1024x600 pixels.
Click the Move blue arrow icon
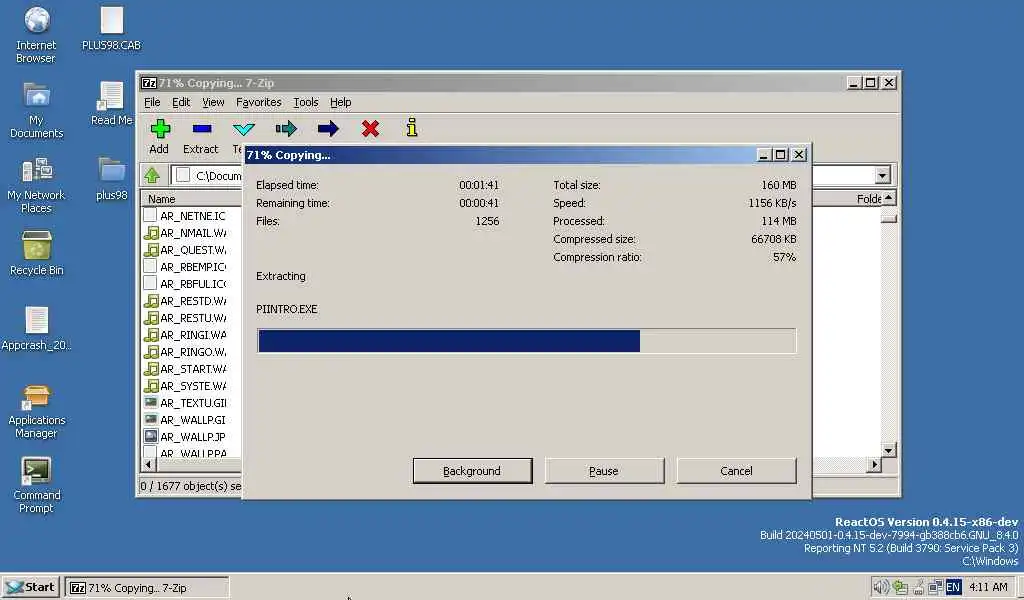pos(328,129)
